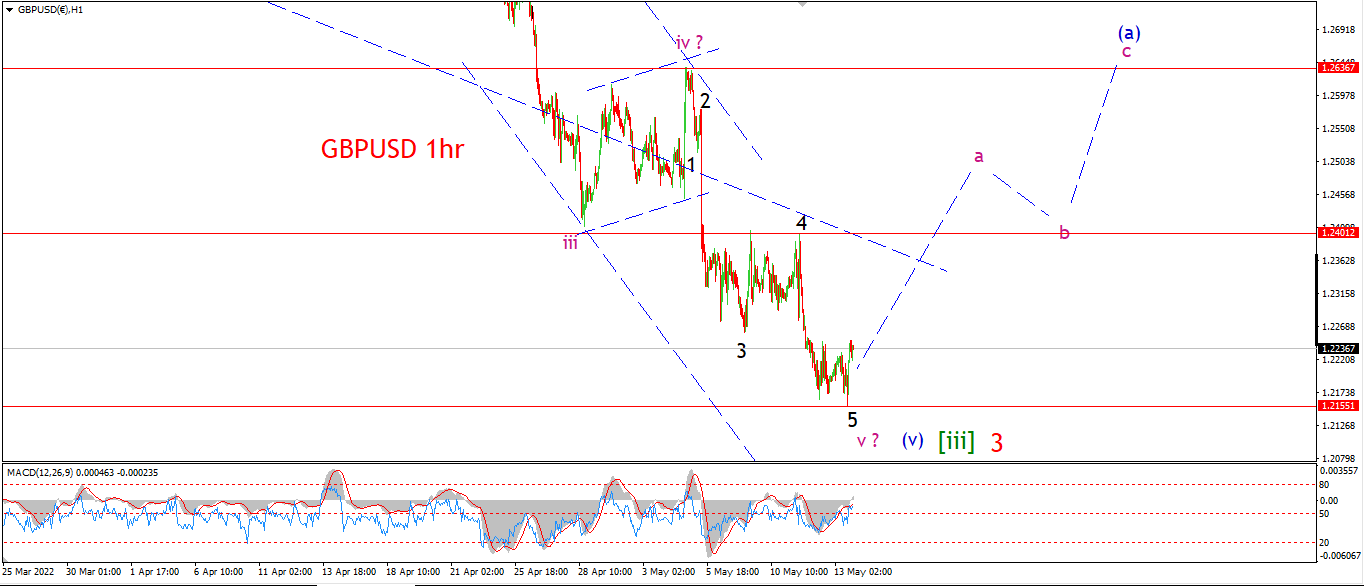Click the 1.26985 price scale value

[1337, 29]
